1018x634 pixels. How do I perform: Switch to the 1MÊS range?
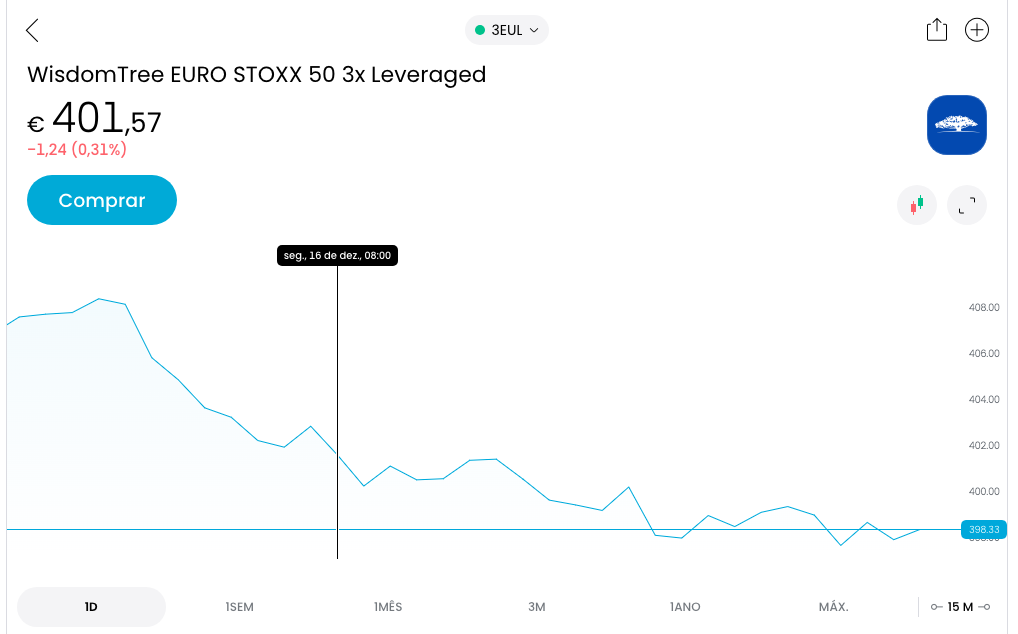(x=388, y=607)
